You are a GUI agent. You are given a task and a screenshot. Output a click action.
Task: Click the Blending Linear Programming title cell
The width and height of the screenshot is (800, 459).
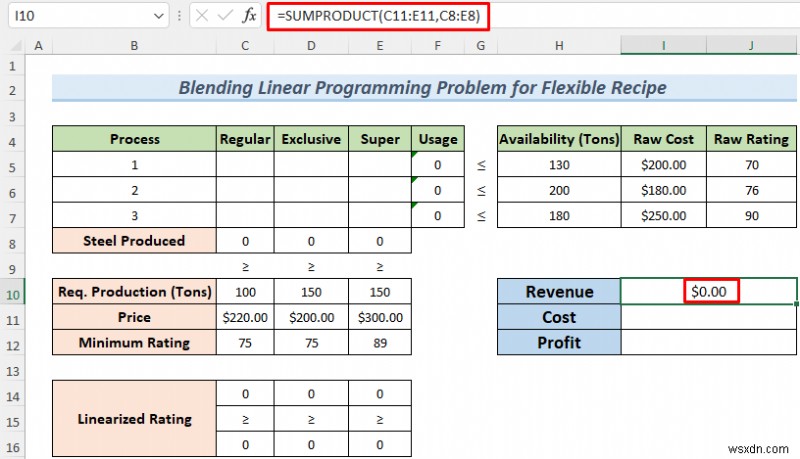[422, 88]
